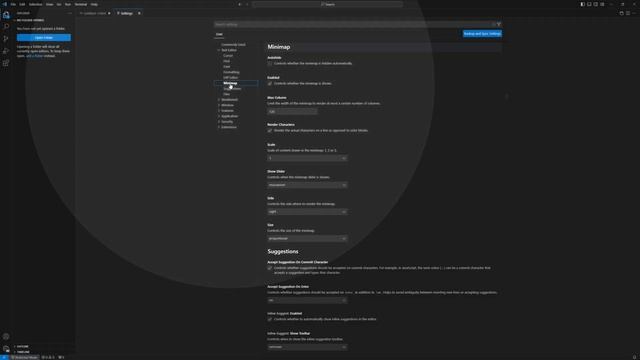
Task: Click the notifications bell in status bar
Action: point(635,357)
